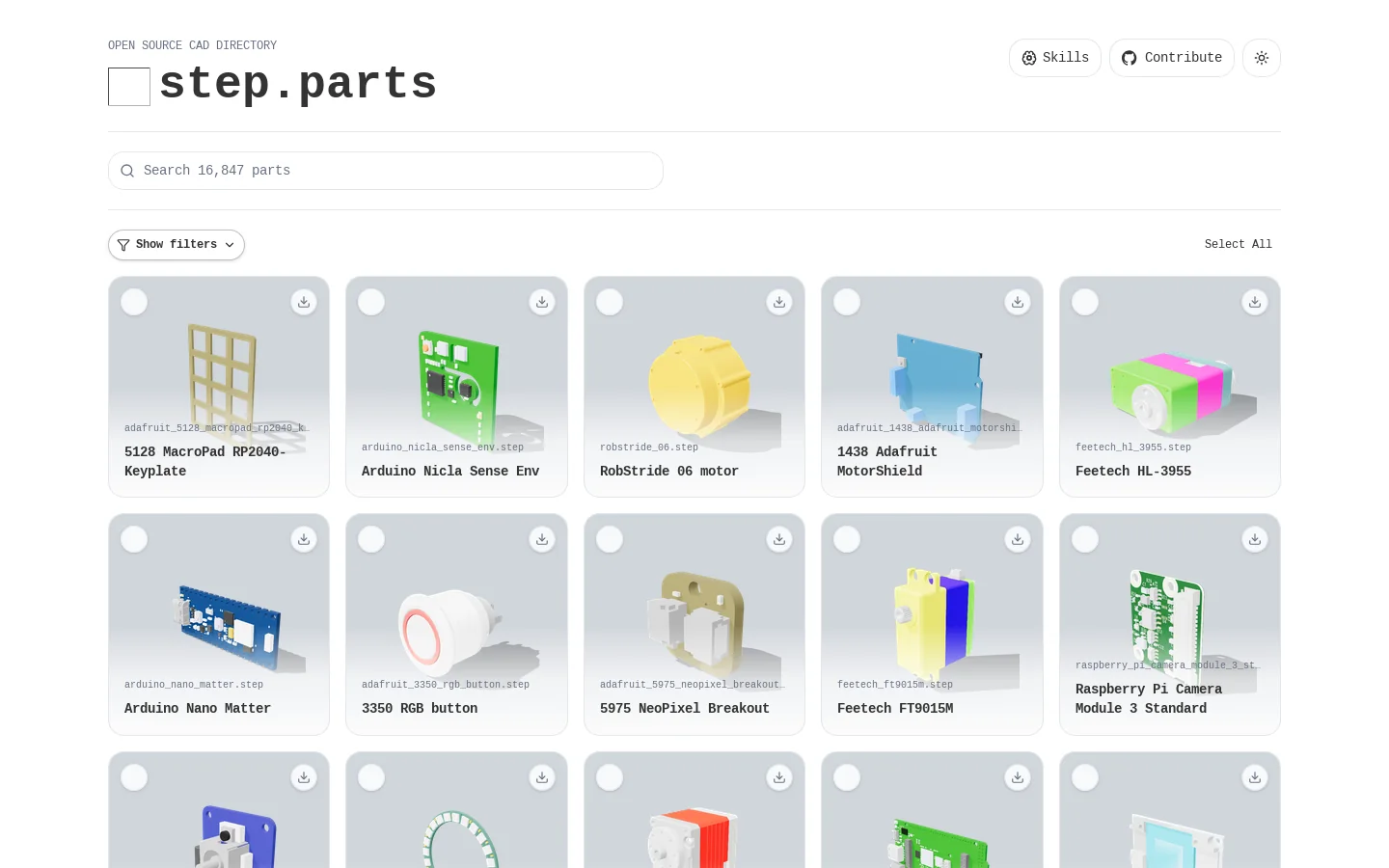Click the arduino_nano_matter.step filename

(194, 685)
